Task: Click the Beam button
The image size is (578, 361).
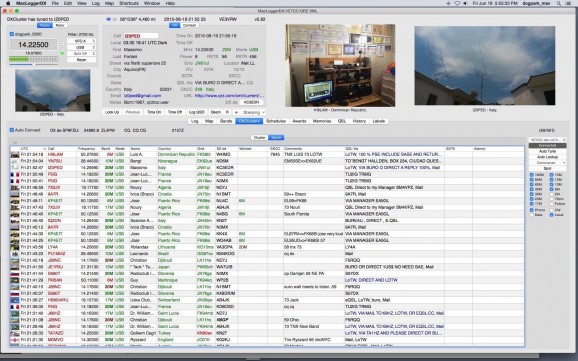Action: [x=216, y=112]
